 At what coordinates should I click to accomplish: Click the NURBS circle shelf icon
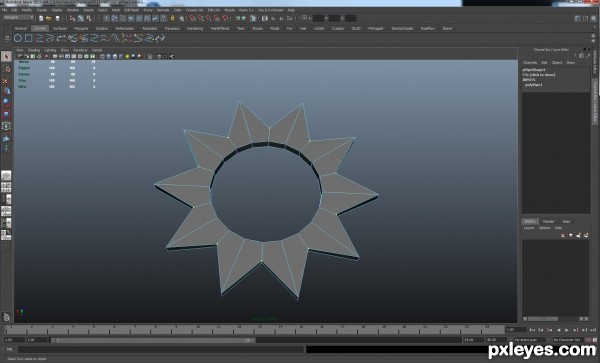click(x=18, y=38)
